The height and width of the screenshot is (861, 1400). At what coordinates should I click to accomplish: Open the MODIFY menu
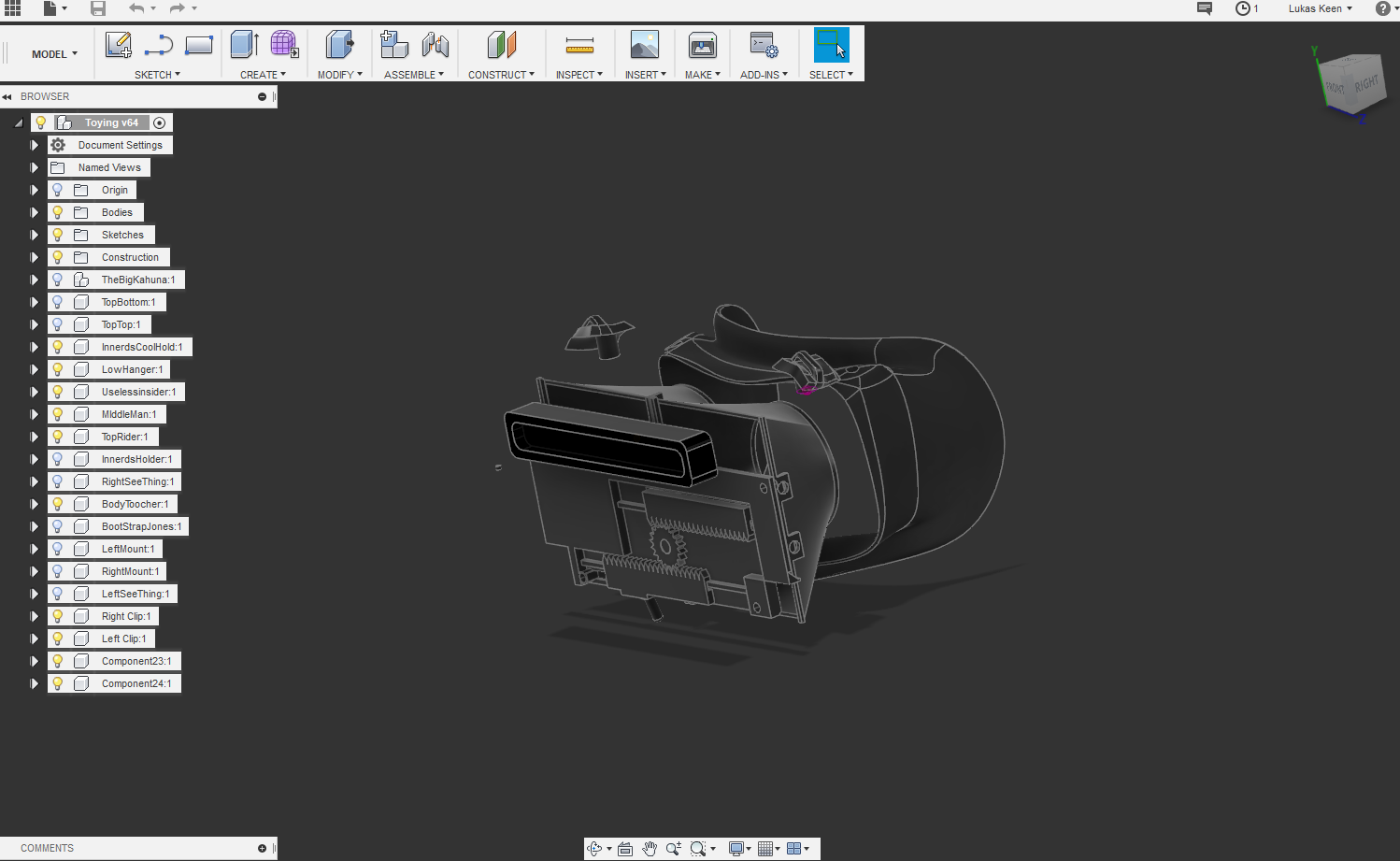339,75
